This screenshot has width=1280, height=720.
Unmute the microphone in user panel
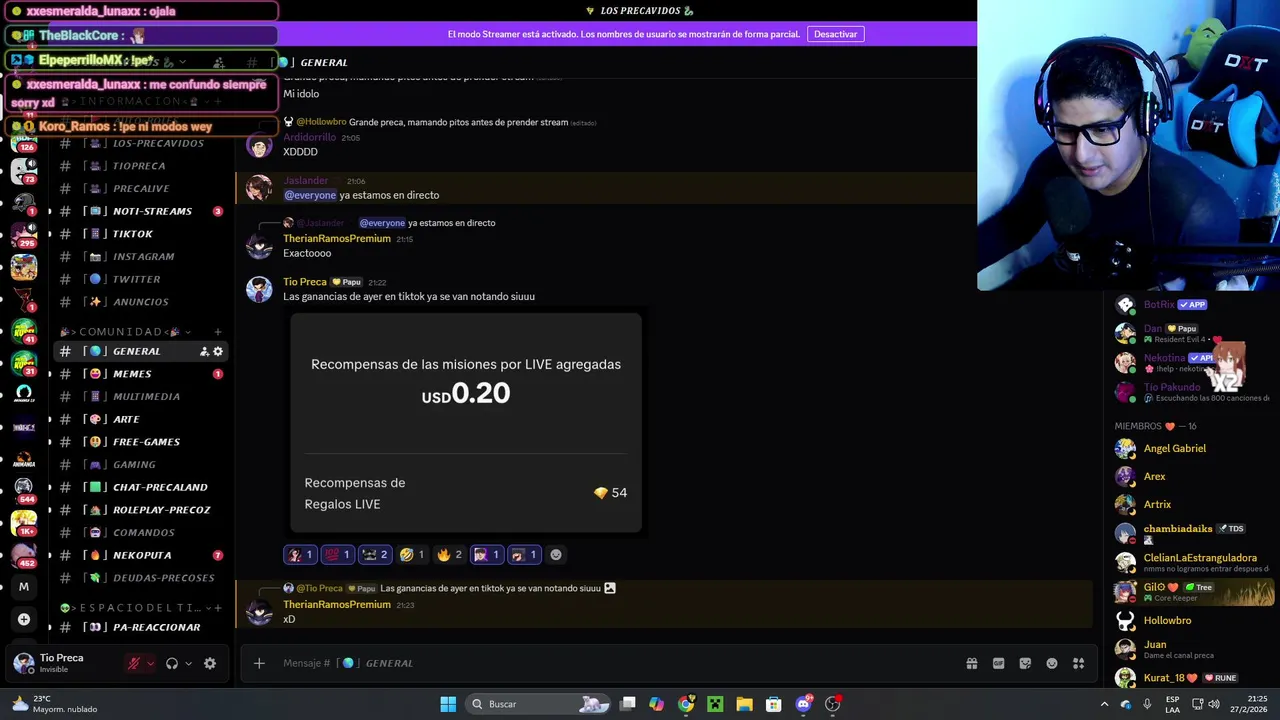(134, 663)
